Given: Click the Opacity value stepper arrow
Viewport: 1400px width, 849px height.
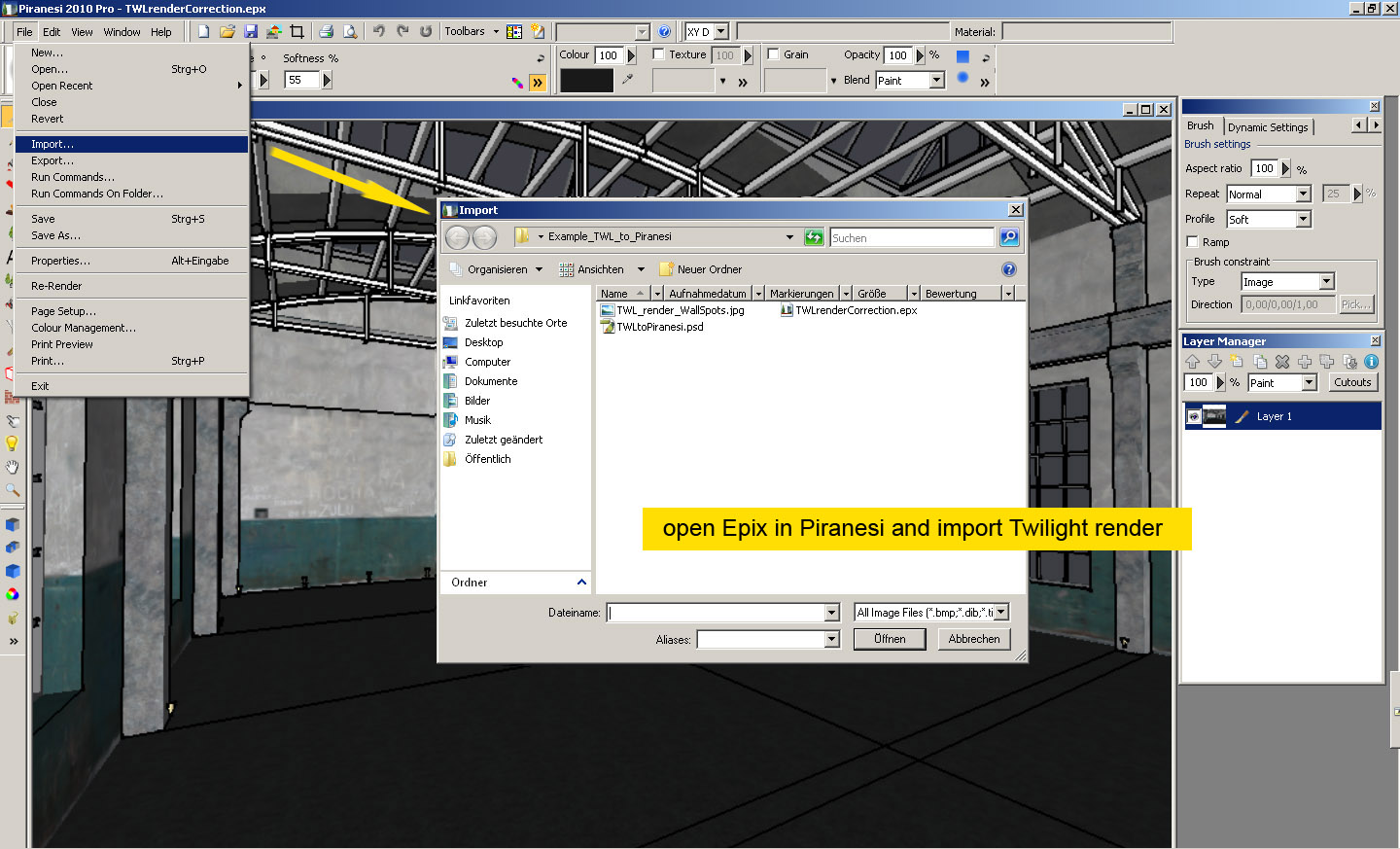Looking at the screenshot, I should tap(920, 54).
